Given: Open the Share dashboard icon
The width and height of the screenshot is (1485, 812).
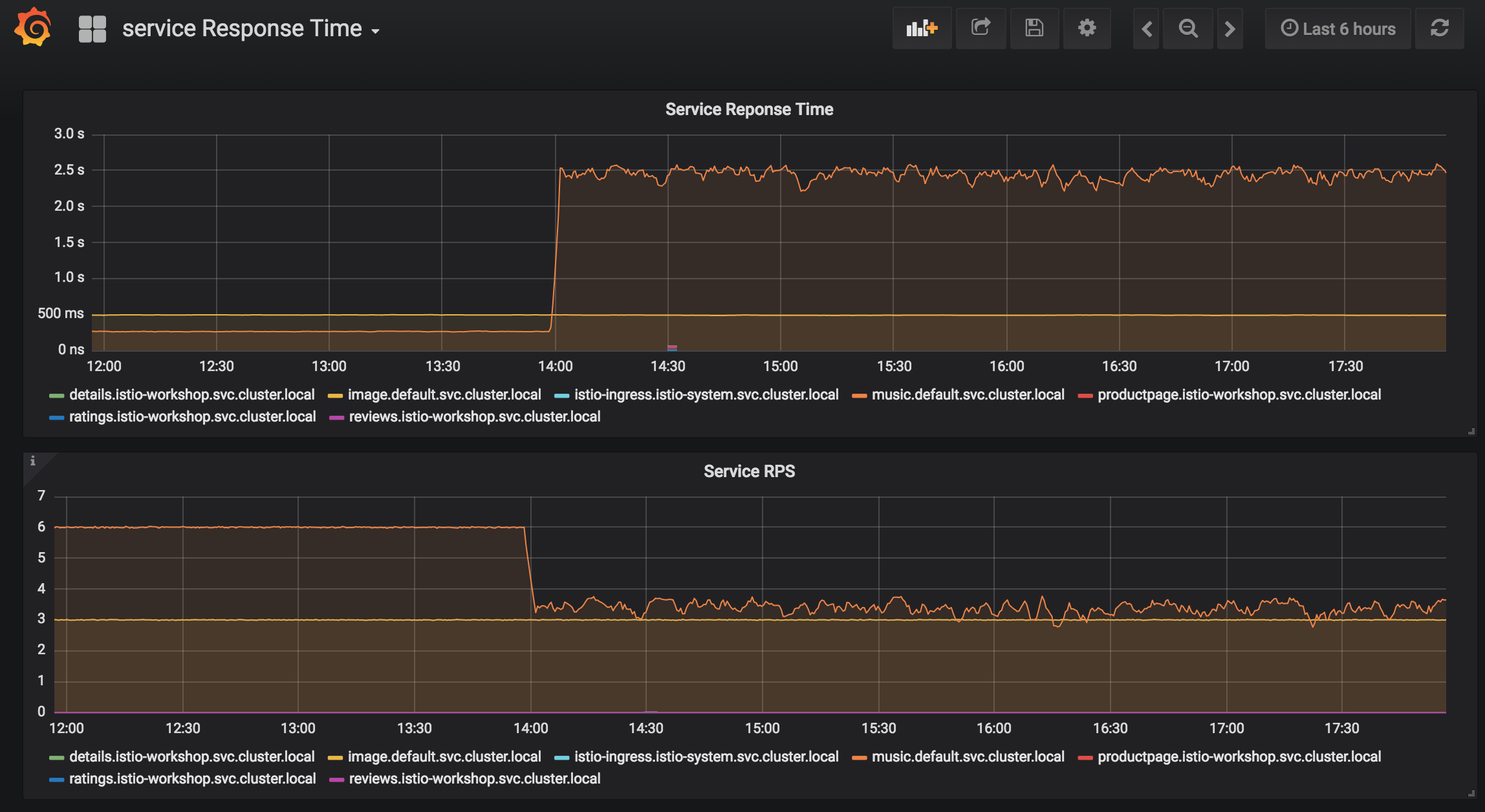Looking at the screenshot, I should coord(980,28).
